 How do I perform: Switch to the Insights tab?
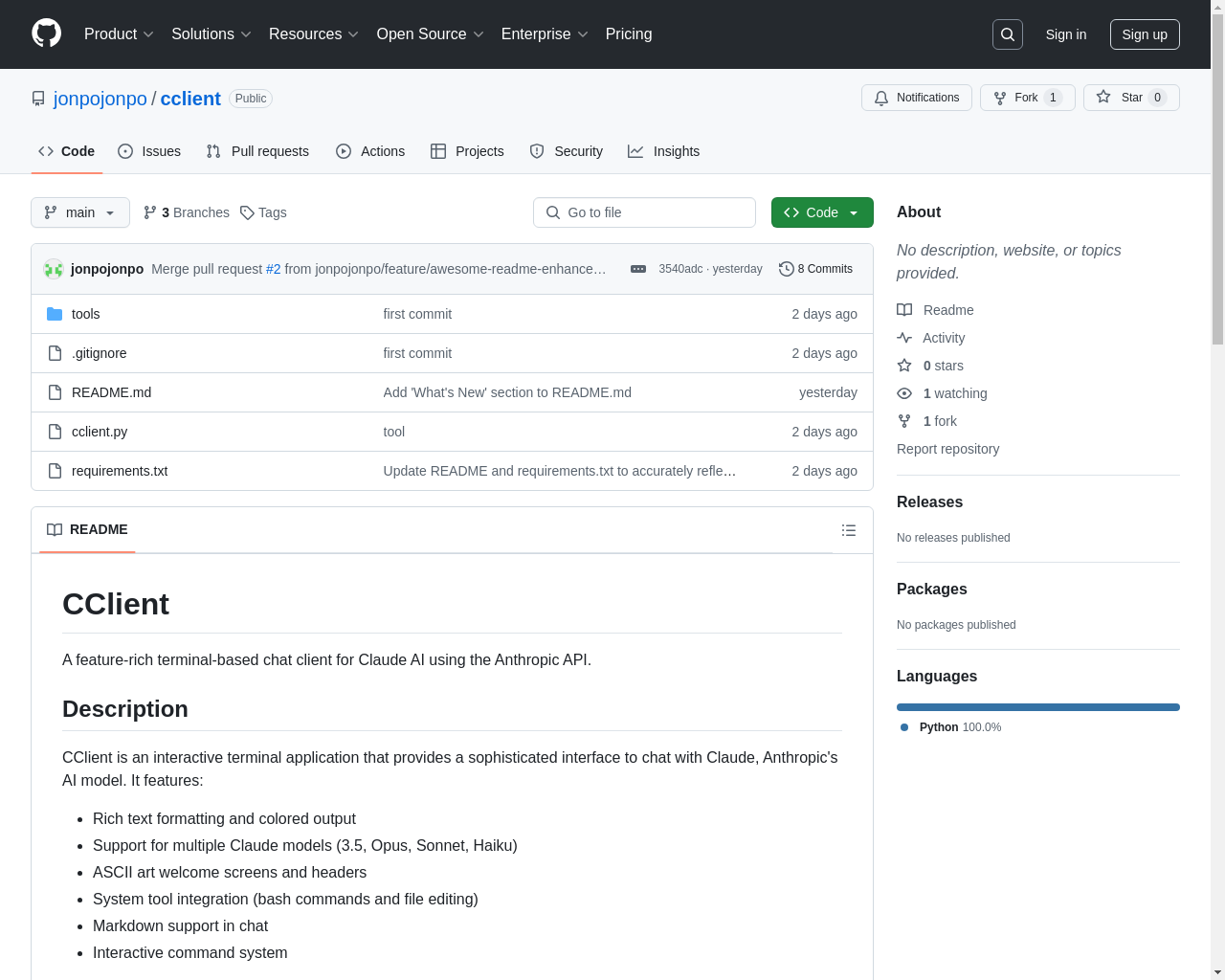click(663, 151)
